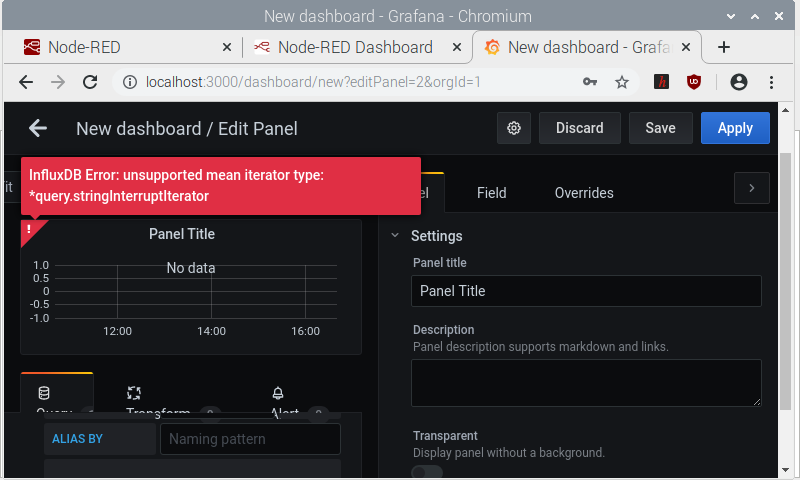Click the 14:00 time axis label

point(211,331)
